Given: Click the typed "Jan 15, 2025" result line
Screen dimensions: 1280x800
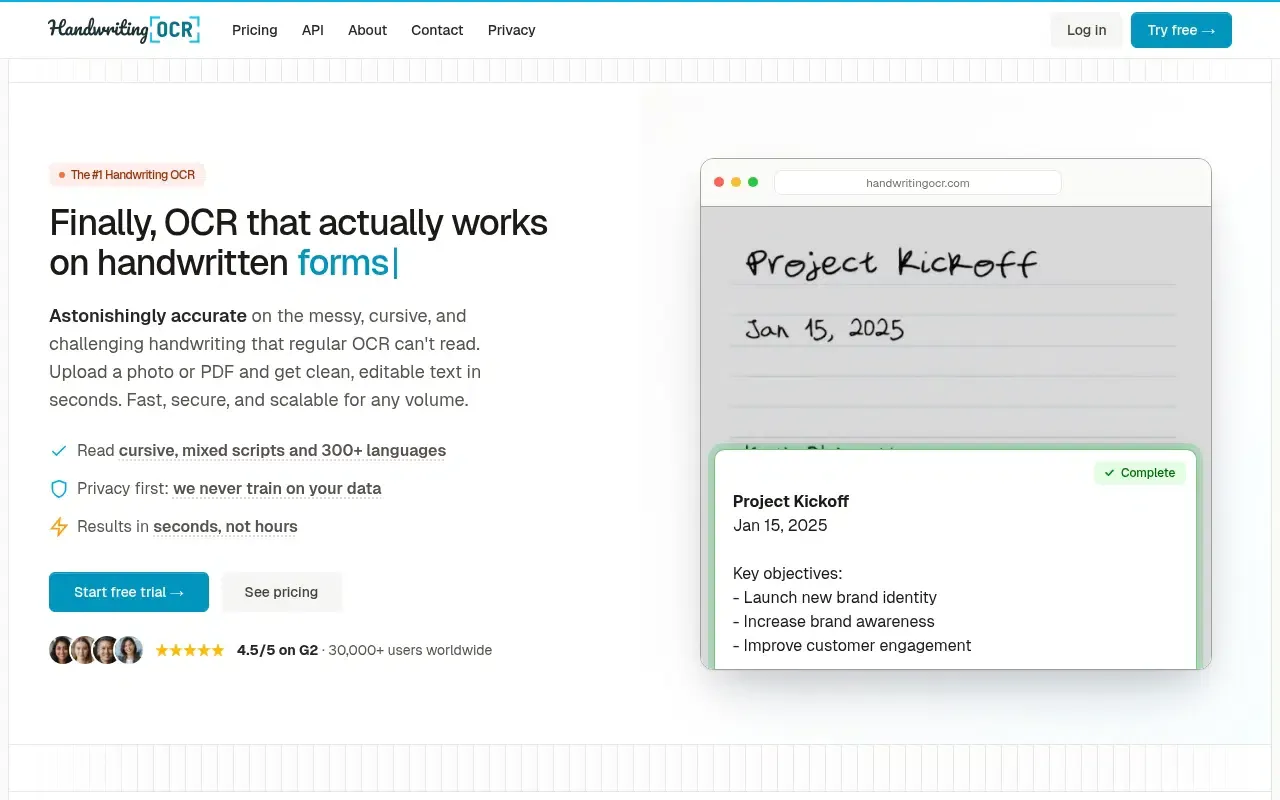Looking at the screenshot, I should pos(780,525).
